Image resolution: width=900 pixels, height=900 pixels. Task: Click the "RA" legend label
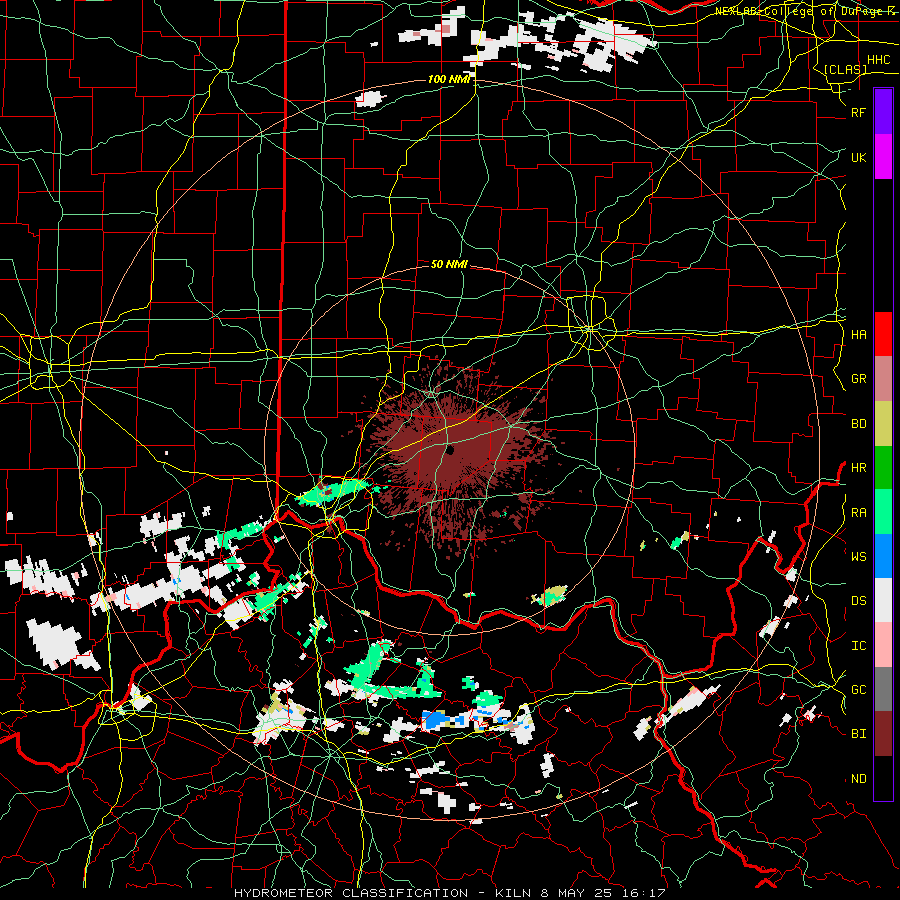(x=858, y=512)
